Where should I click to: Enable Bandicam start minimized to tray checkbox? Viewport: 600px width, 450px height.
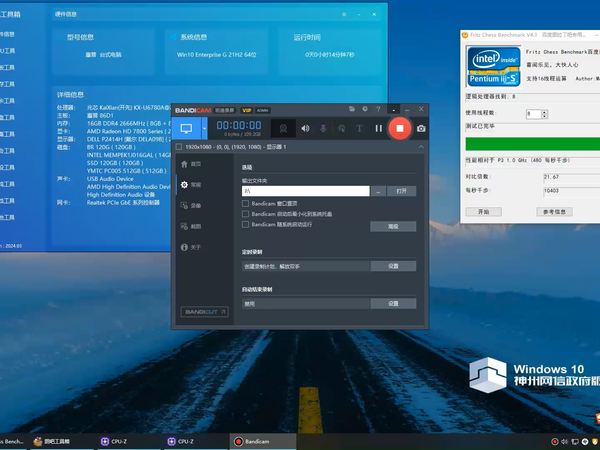(x=246, y=214)
